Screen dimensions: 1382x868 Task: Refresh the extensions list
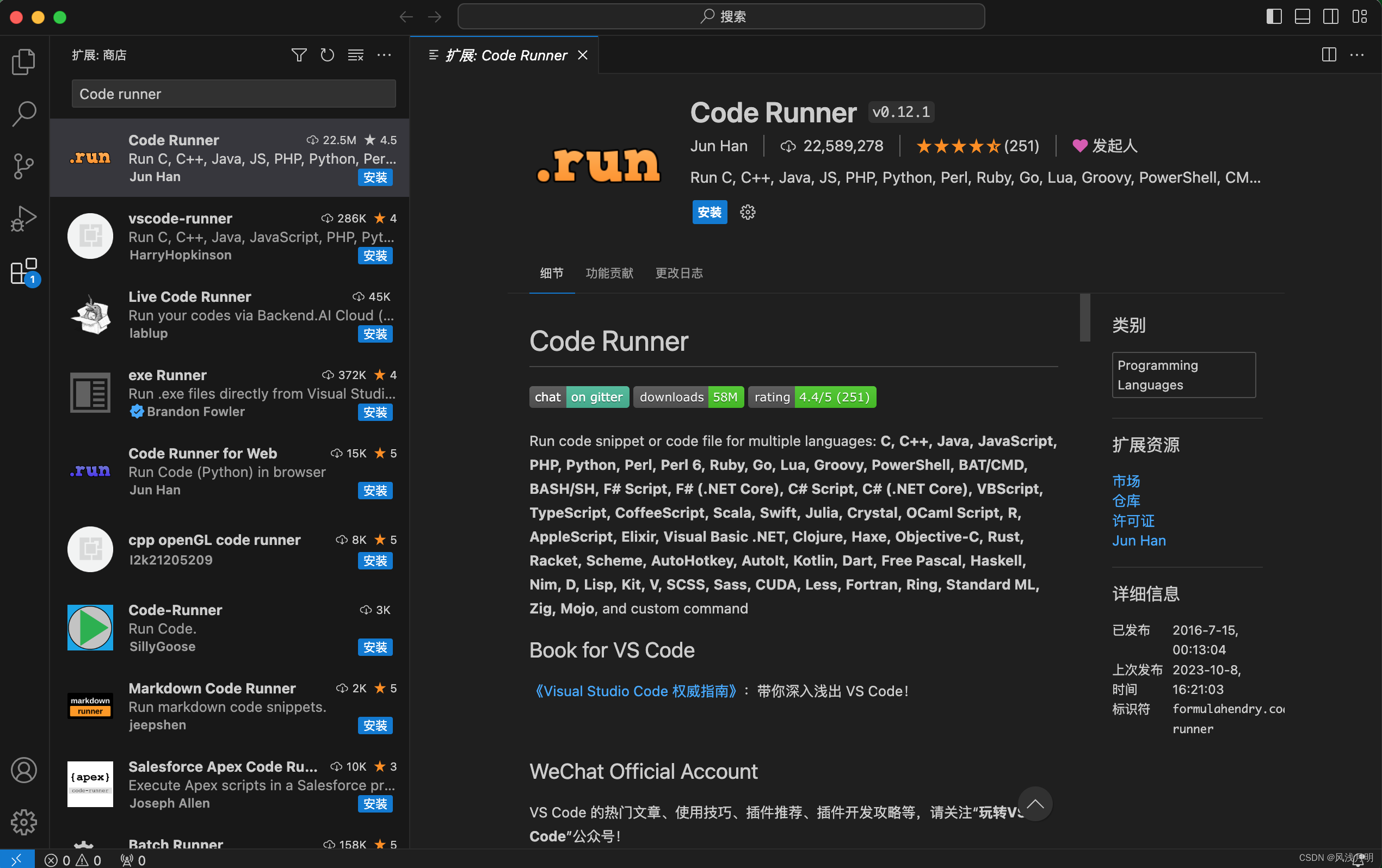pyautogui.click(x=327, y=55)
